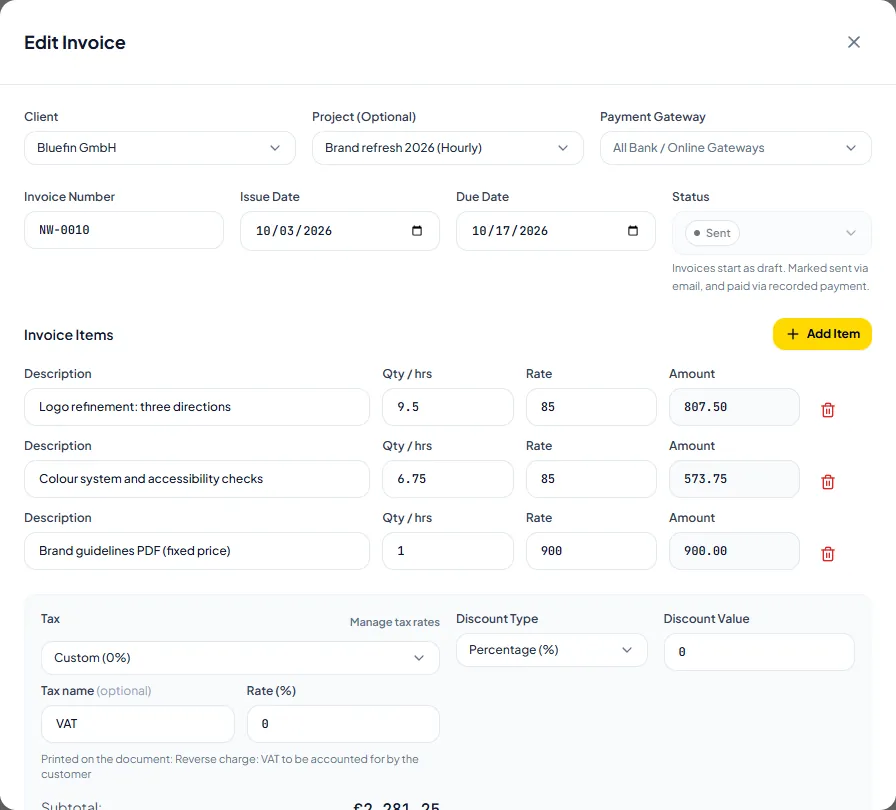Edit the Invoice Number field NW-0010
896x810 pixels.
click(123, 230)
